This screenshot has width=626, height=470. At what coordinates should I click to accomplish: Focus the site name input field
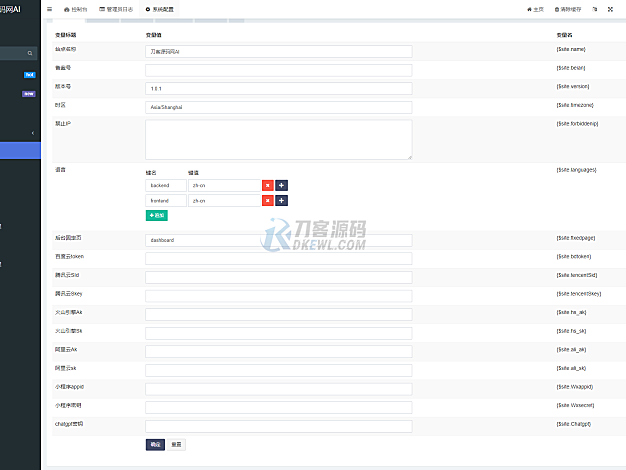(x=279, y=52)
